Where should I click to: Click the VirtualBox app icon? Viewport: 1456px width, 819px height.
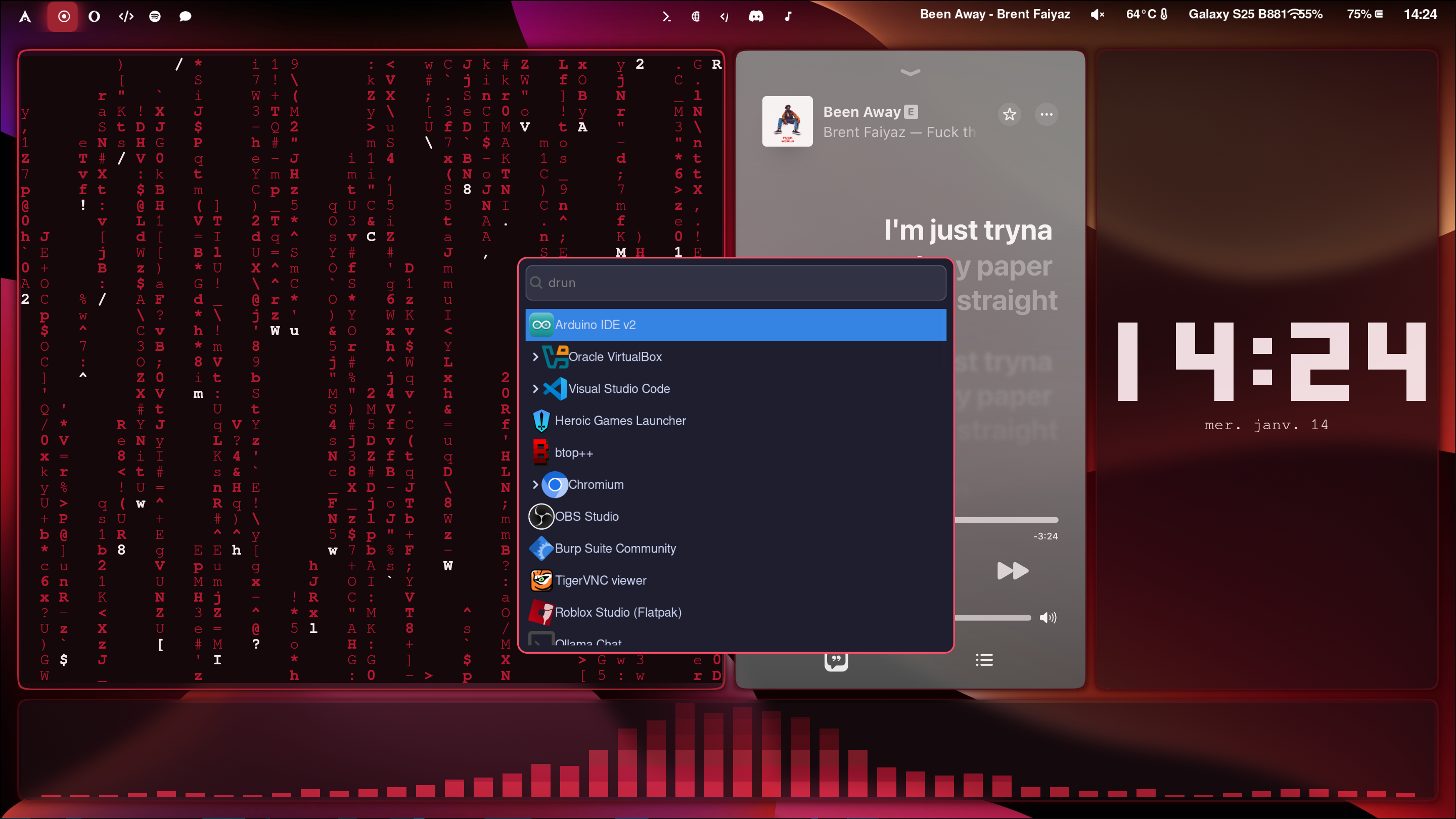[555, 356]
